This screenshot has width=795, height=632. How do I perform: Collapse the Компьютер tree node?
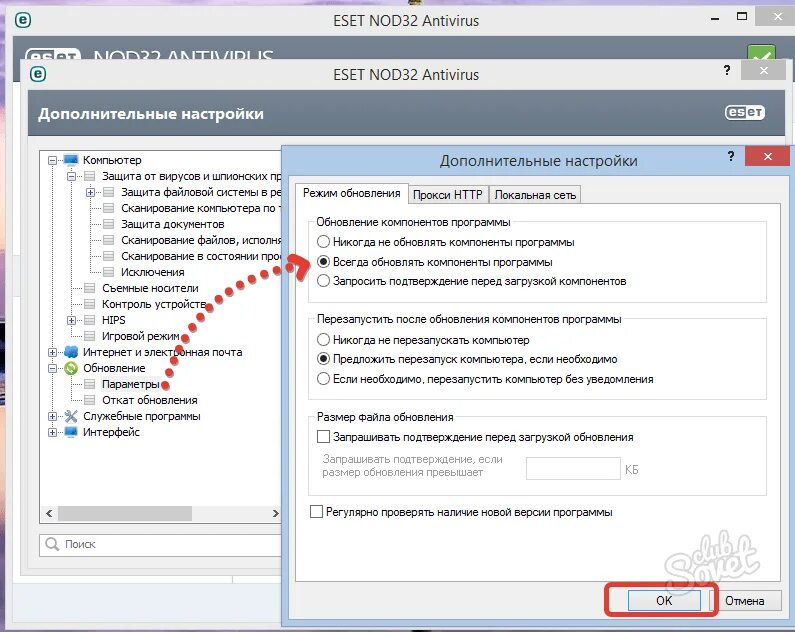(x=52, y=161)
